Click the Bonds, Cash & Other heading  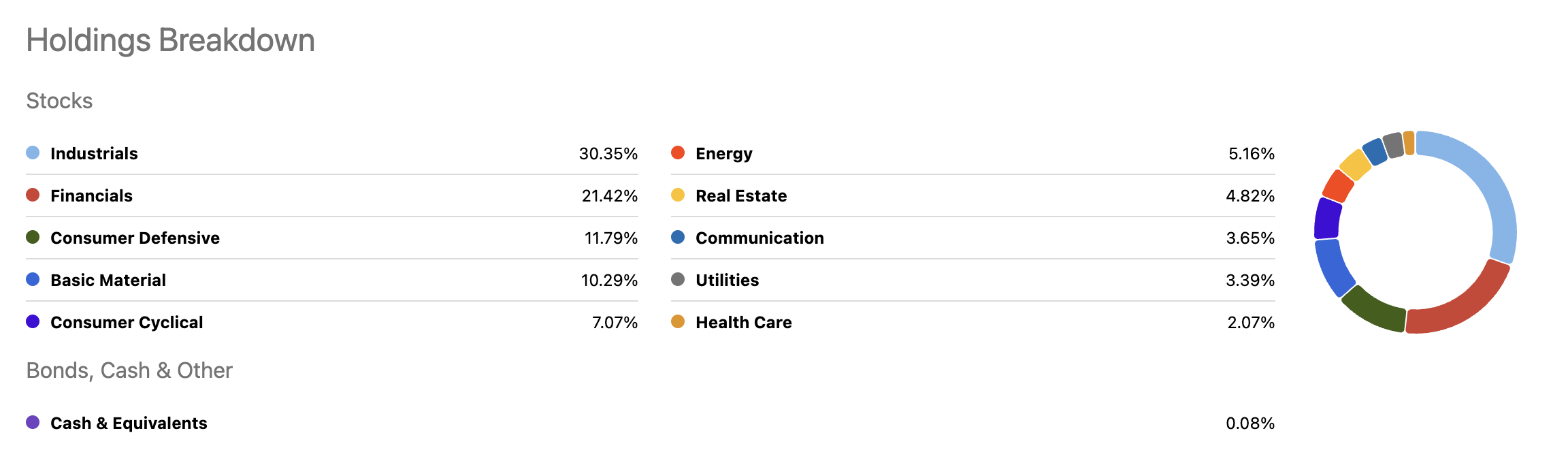click(x=129, y=370)
